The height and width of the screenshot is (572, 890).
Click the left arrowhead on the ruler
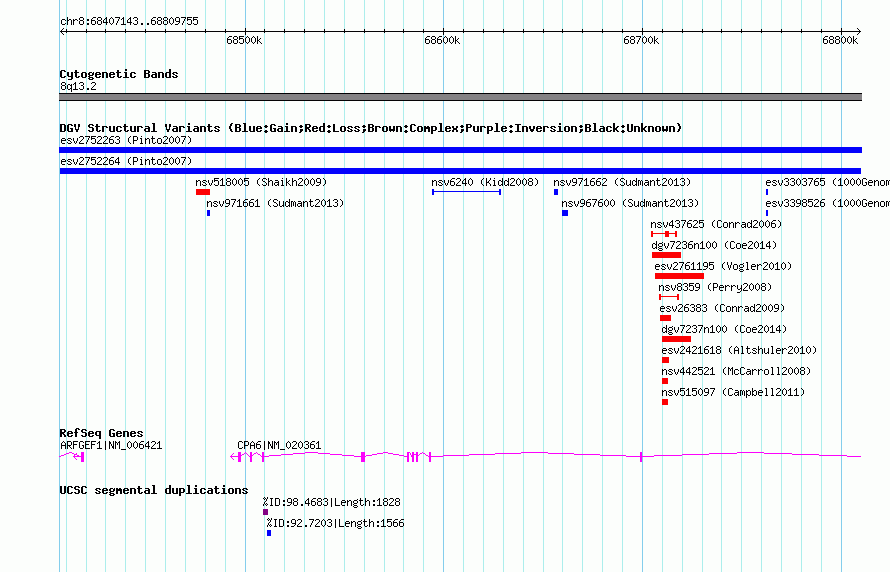[x=62, y=32]
